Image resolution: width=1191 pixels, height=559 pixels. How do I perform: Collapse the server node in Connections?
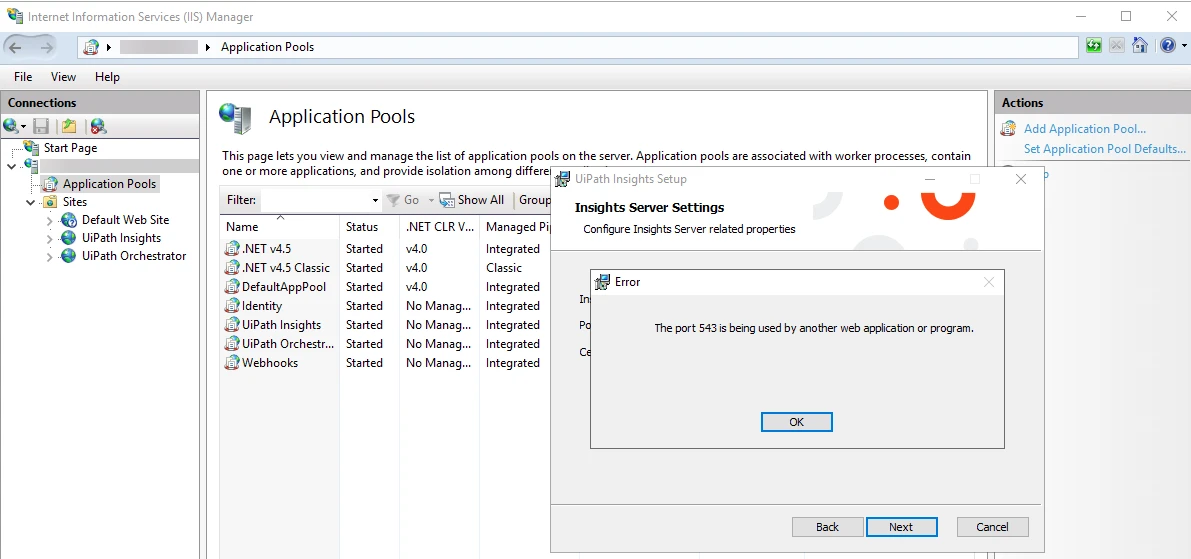click(x=11, y=166)
